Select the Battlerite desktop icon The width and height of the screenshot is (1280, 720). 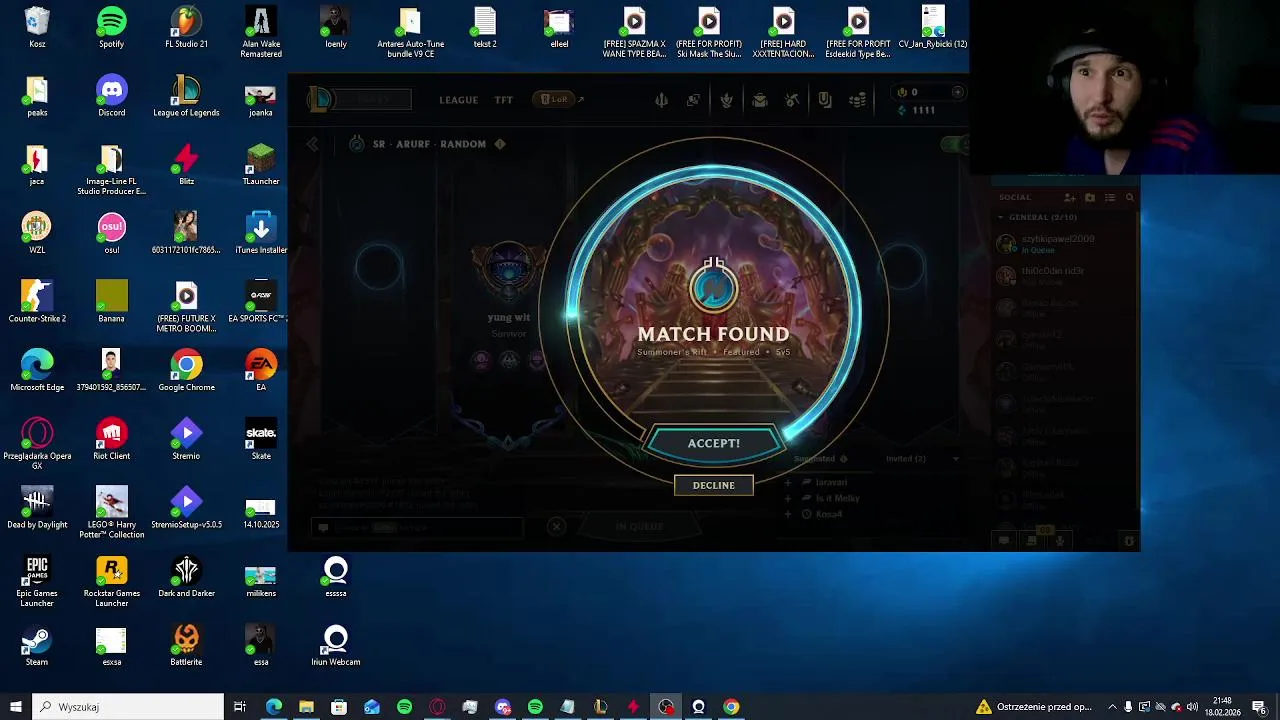tap(186, 646)
